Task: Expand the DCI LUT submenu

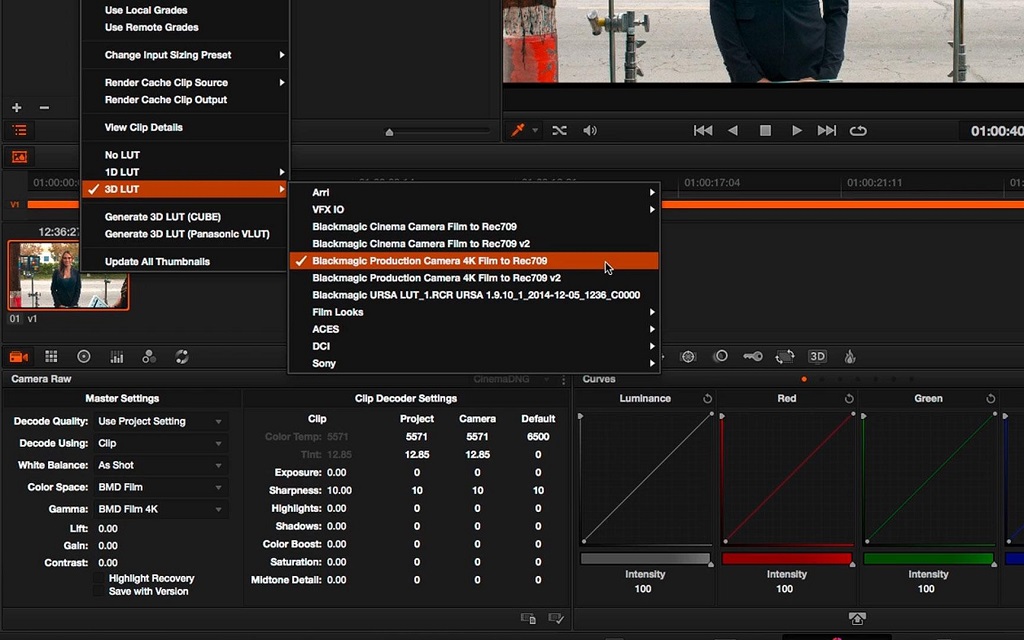Action: click(x=473, y=345)
